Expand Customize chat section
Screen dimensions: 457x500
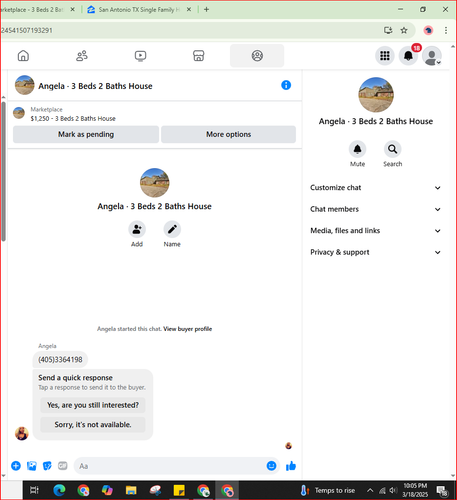(x=376, y=188)
